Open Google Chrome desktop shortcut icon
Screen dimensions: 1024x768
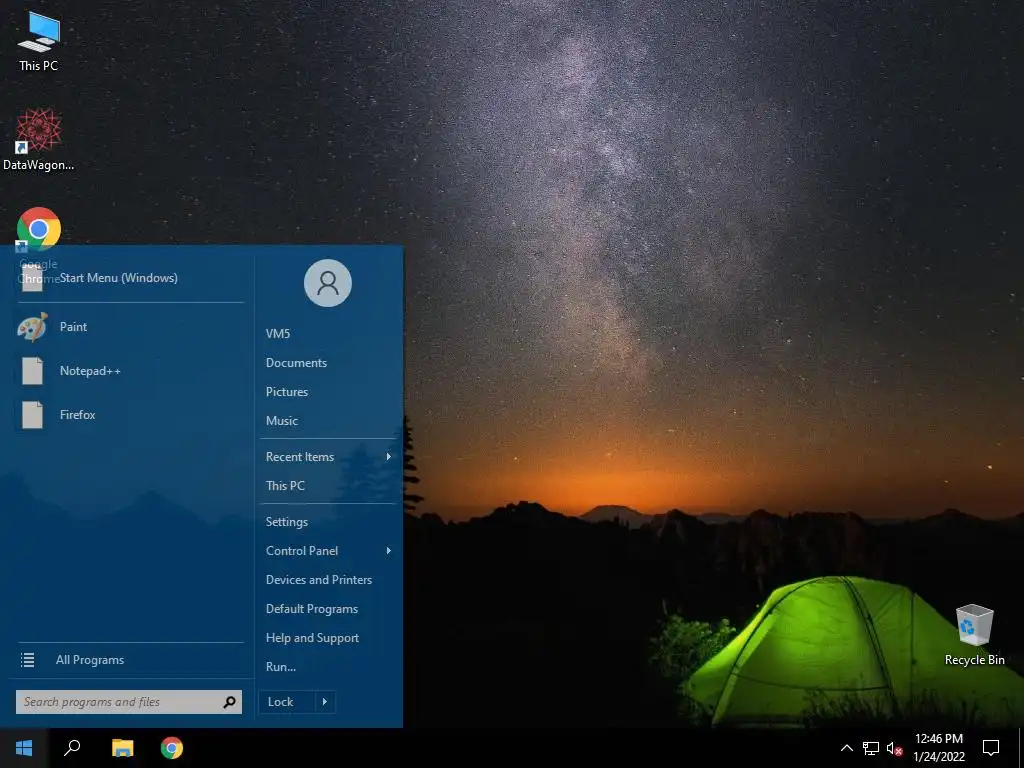pyautogui.click(x=39, y=229)
